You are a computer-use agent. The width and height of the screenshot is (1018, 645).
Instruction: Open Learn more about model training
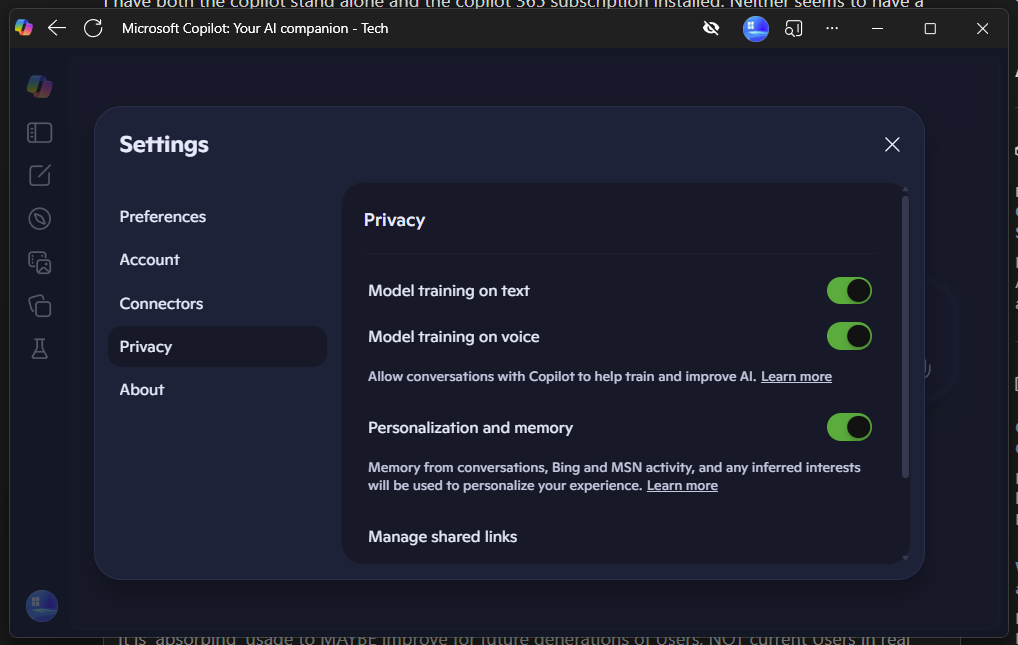coord(796,377)
